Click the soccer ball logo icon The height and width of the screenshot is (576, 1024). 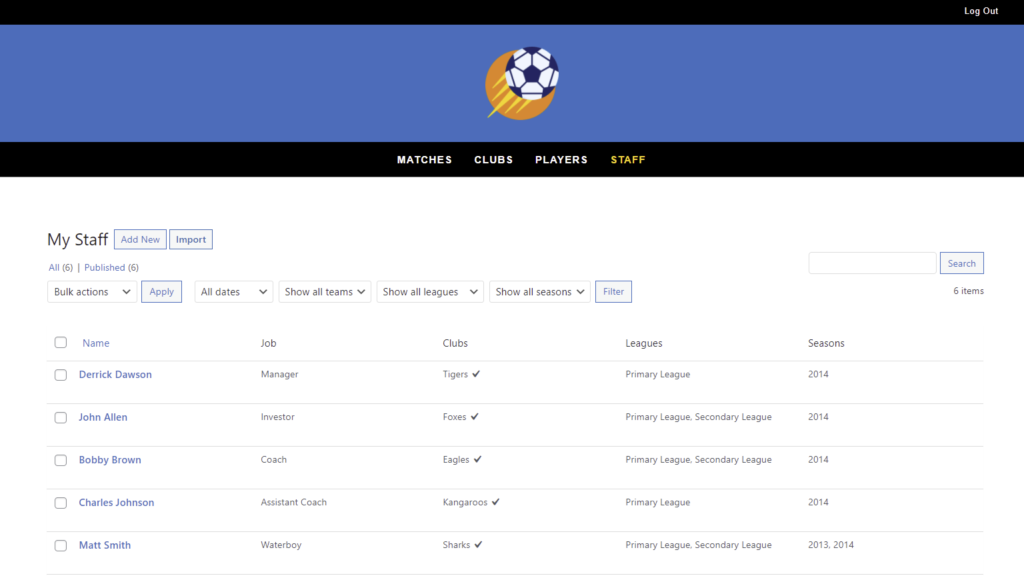521,82
